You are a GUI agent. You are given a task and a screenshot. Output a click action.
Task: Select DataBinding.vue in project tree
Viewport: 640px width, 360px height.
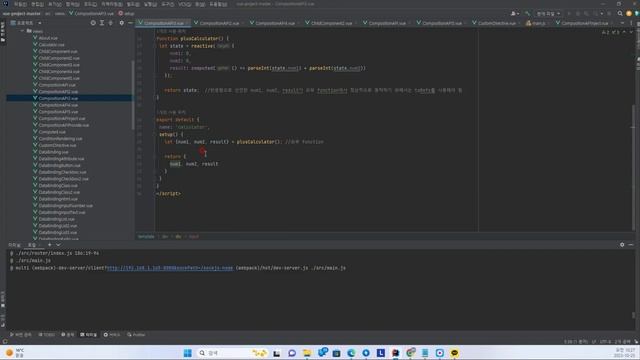53,152
